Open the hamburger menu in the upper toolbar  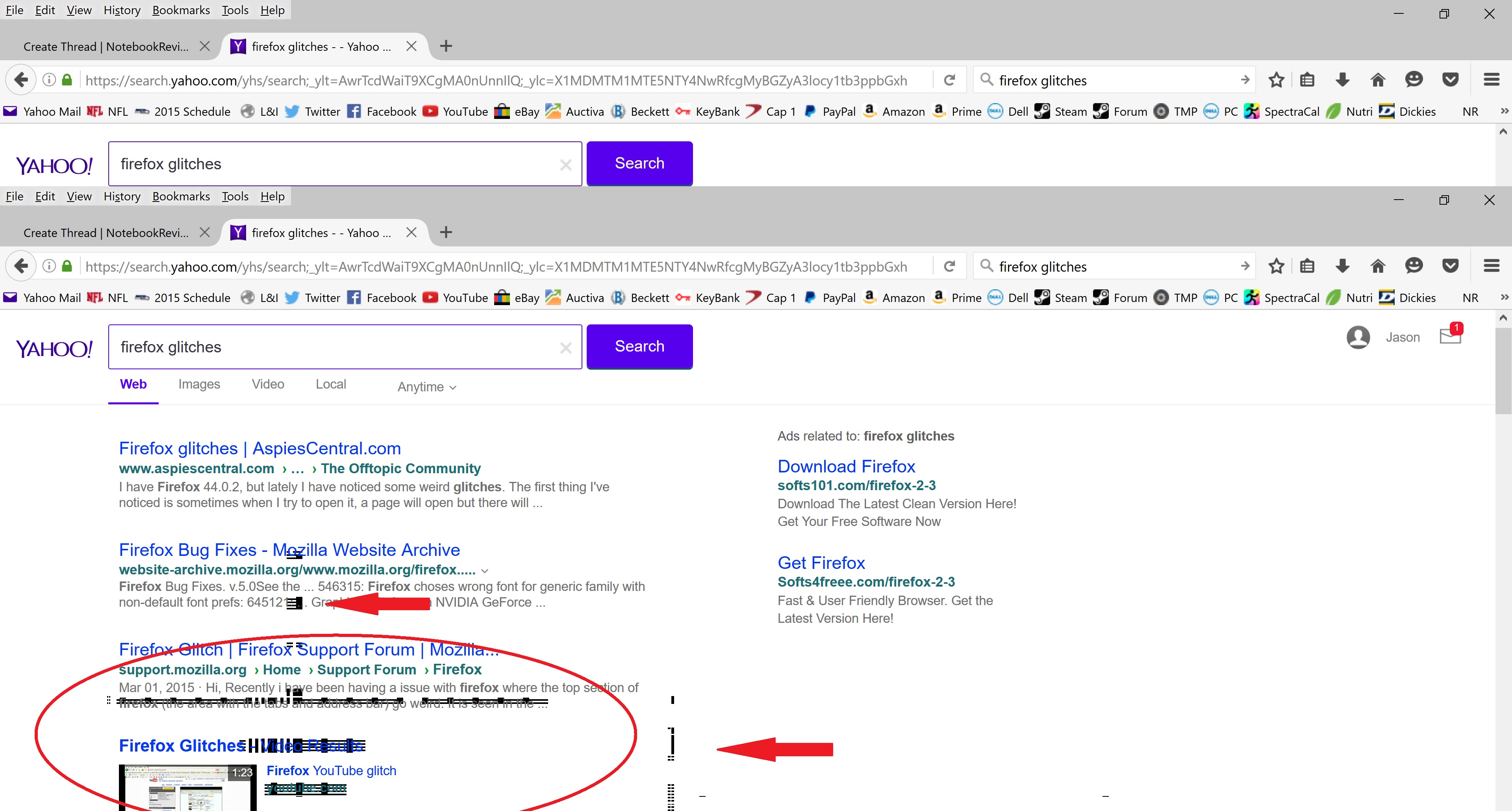[x=1492, y=80]
